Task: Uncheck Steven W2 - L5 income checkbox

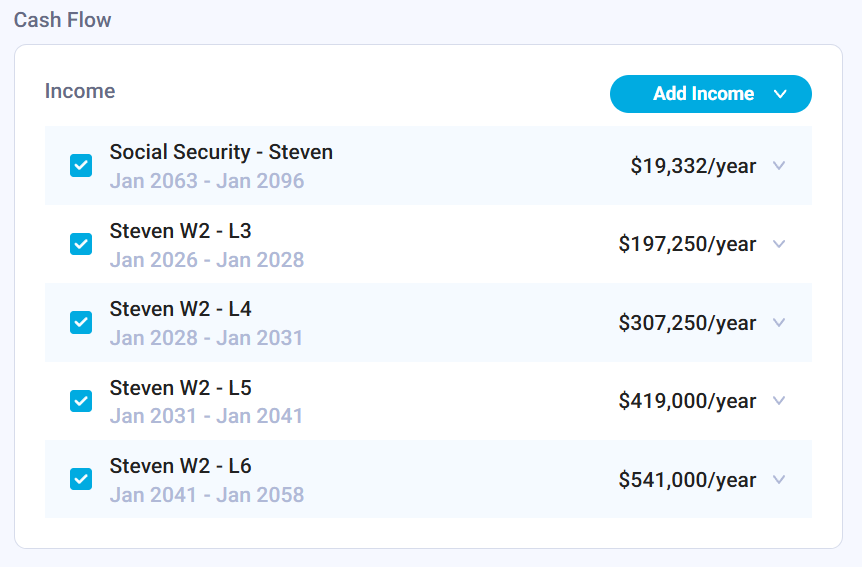Action: pos(81,401)
